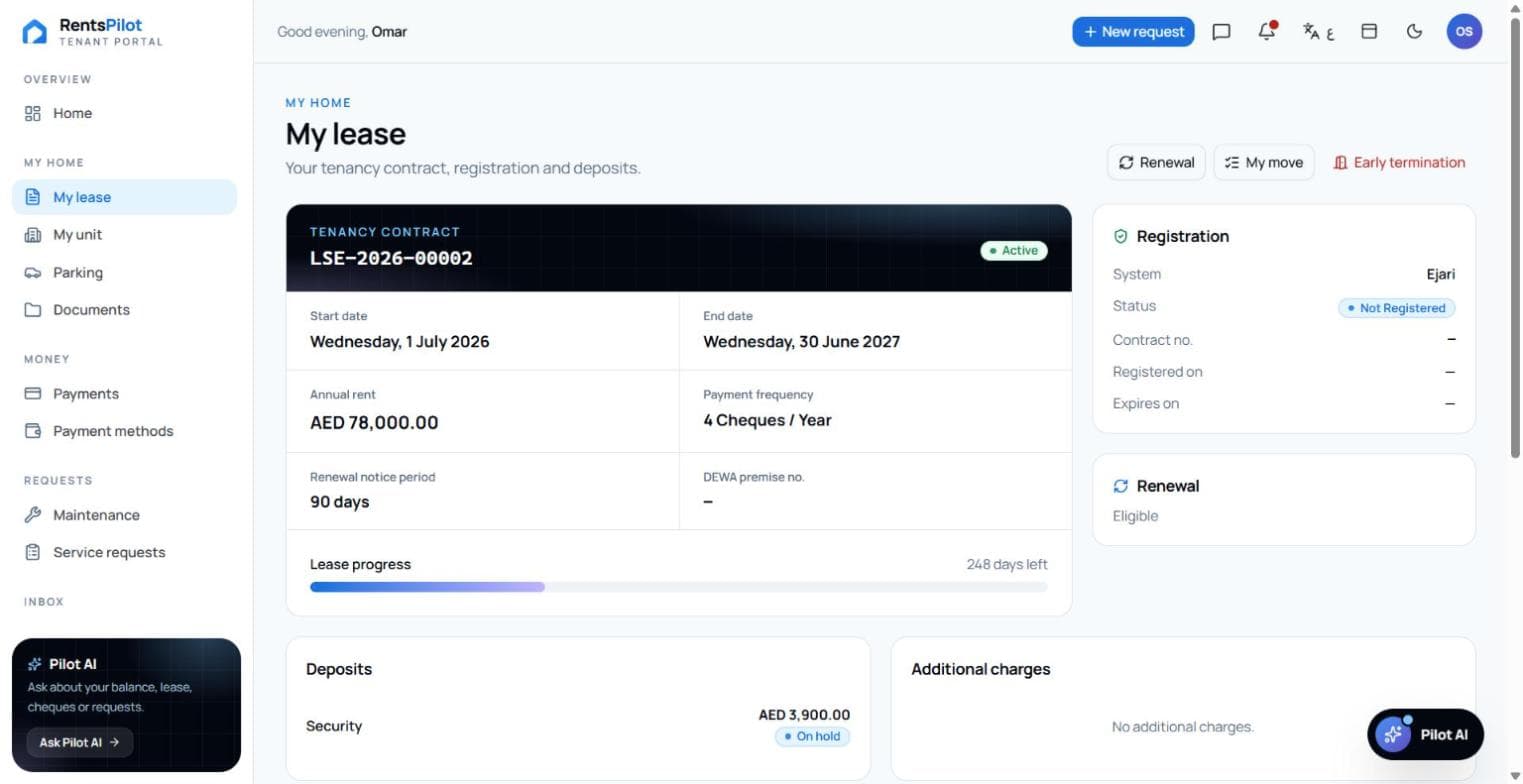This screenshot has width=1523, height=784.
Task: Open Maintenance requests
Action: [124, 515]
